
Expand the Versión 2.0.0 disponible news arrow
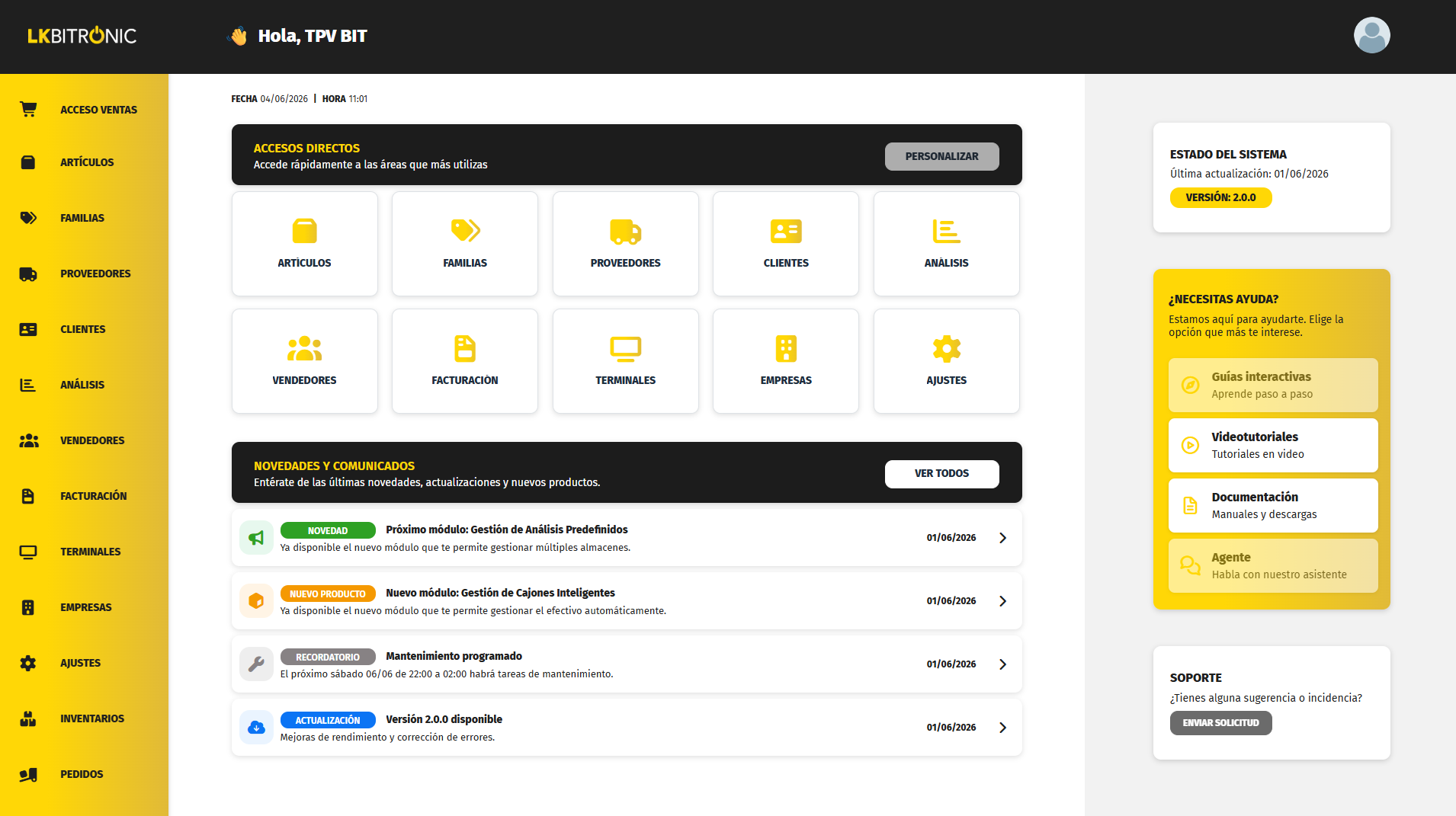(x=1003, y=728)
